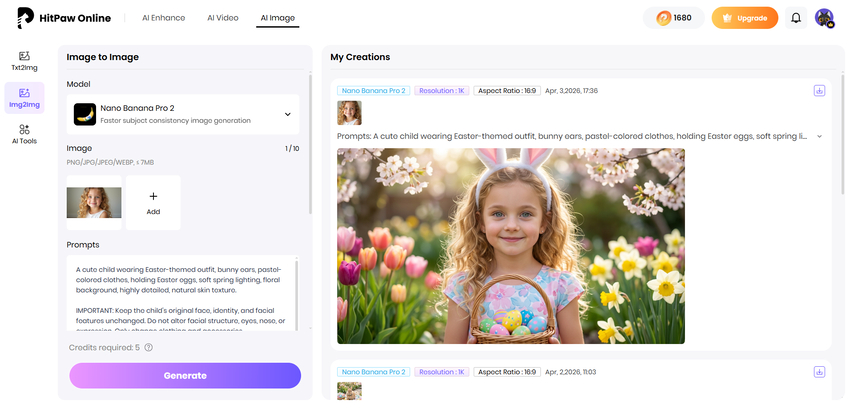This screenshot has height=409, width=854.
Task: Click into the Prompts text field
Action: [x=180, y=294]
